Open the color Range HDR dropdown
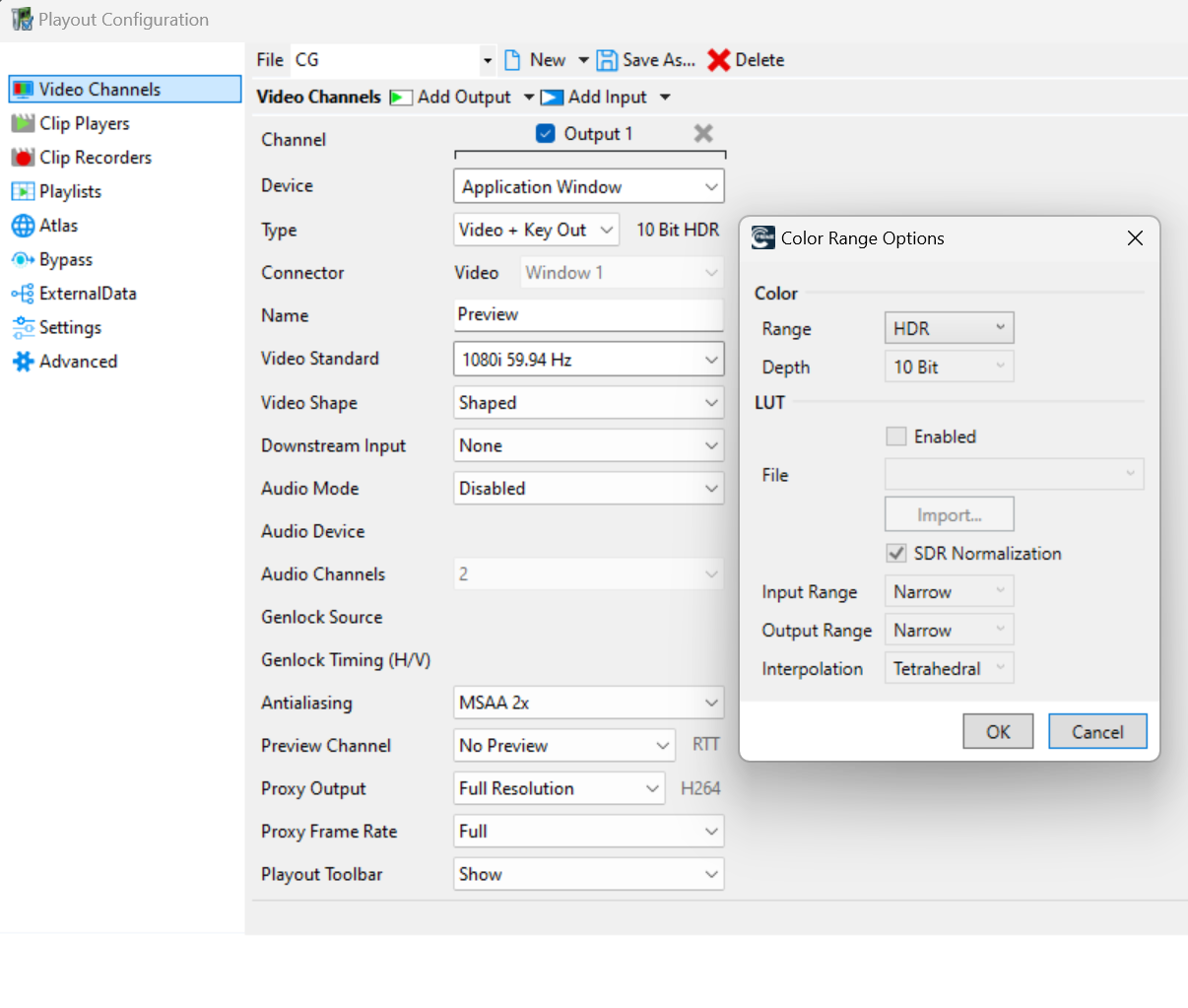This screenshot has height=1008, width=1188. coord(949,328)
